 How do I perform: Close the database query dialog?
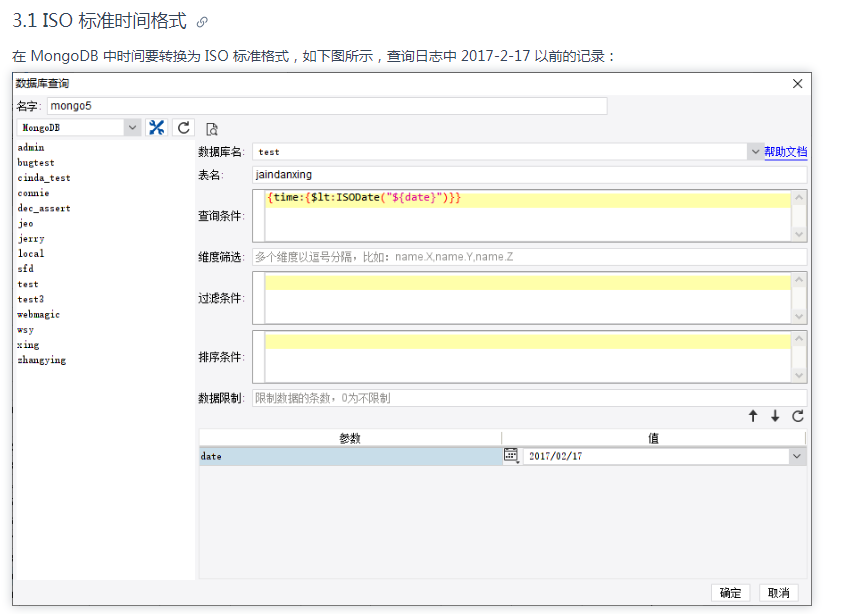pyautogui.click(x=798, y=83)
